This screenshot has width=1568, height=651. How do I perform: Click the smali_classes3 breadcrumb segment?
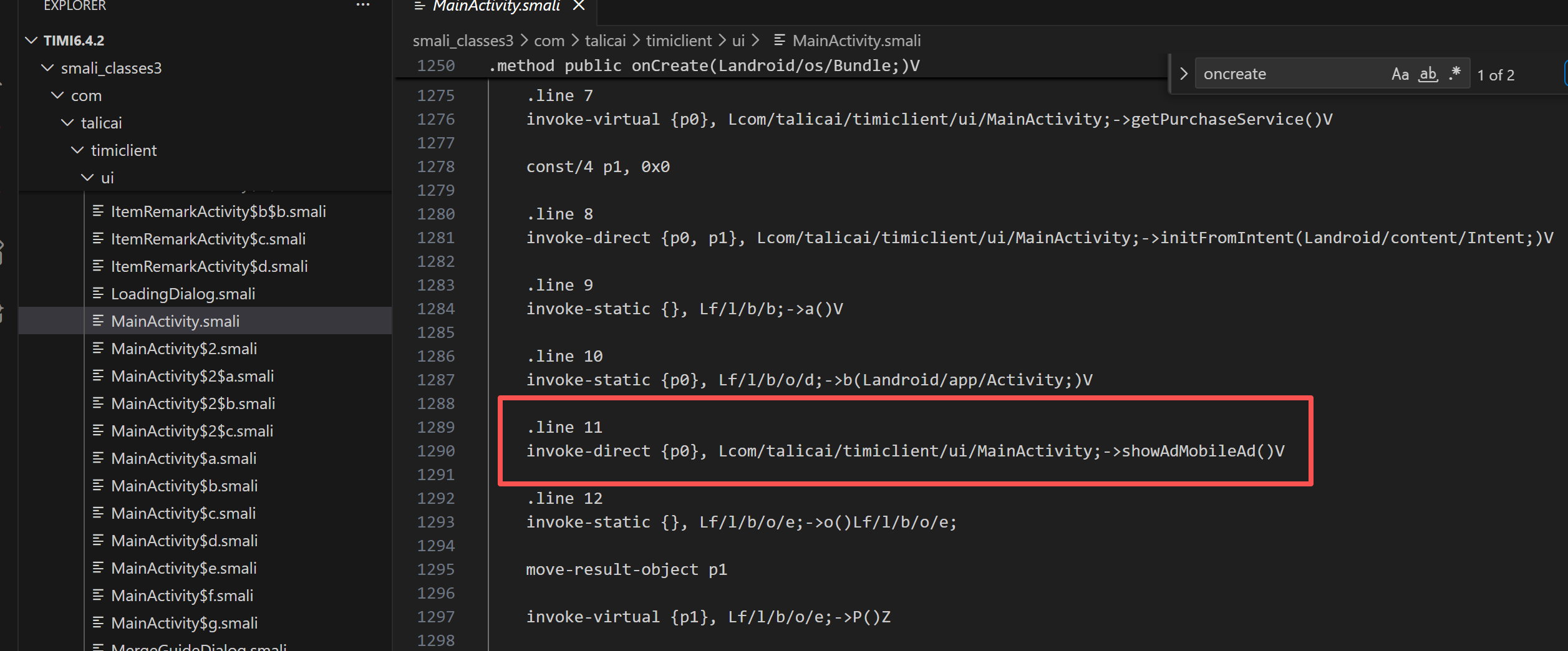point(463,41)
